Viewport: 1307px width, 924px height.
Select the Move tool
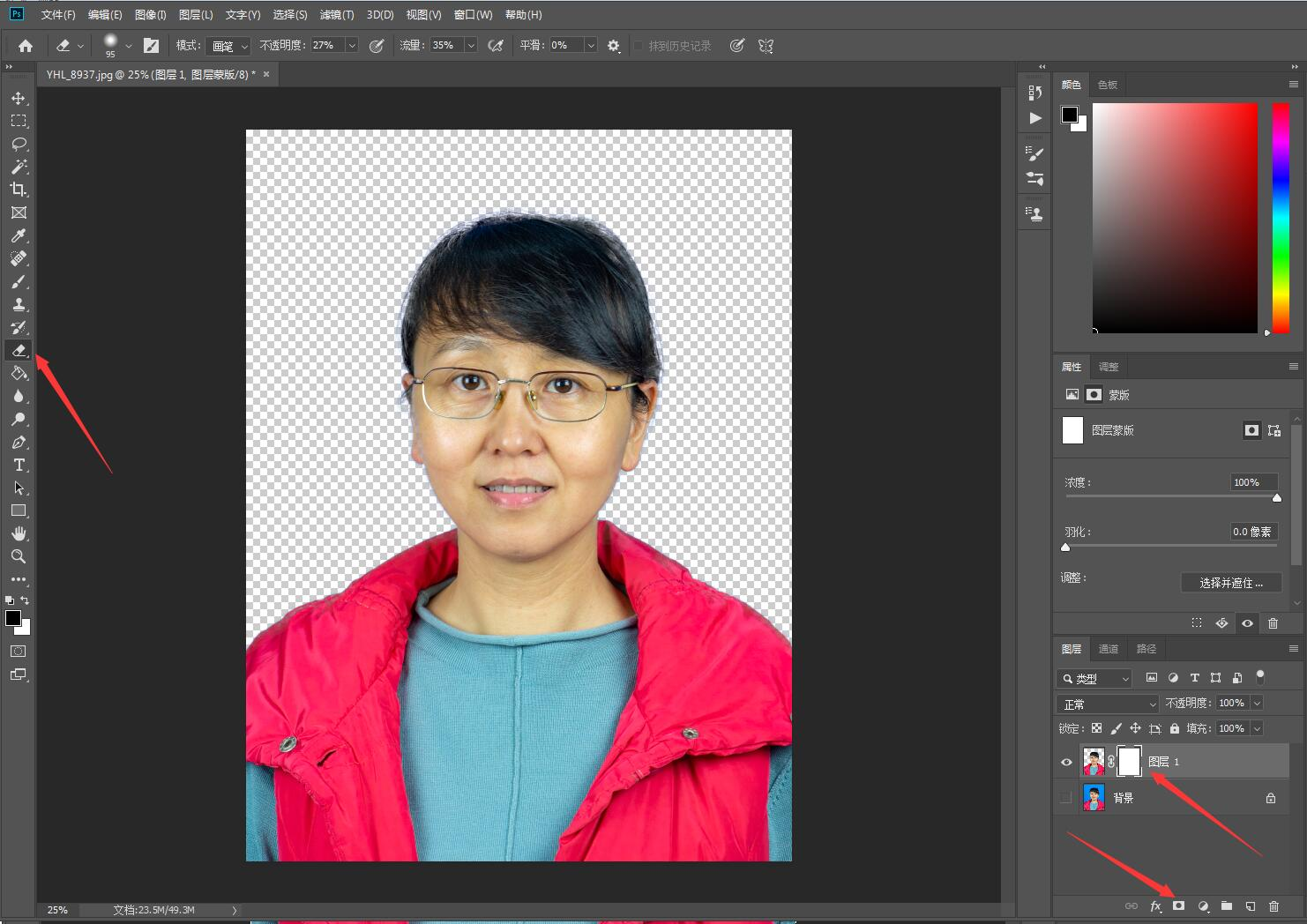(19, 98)
